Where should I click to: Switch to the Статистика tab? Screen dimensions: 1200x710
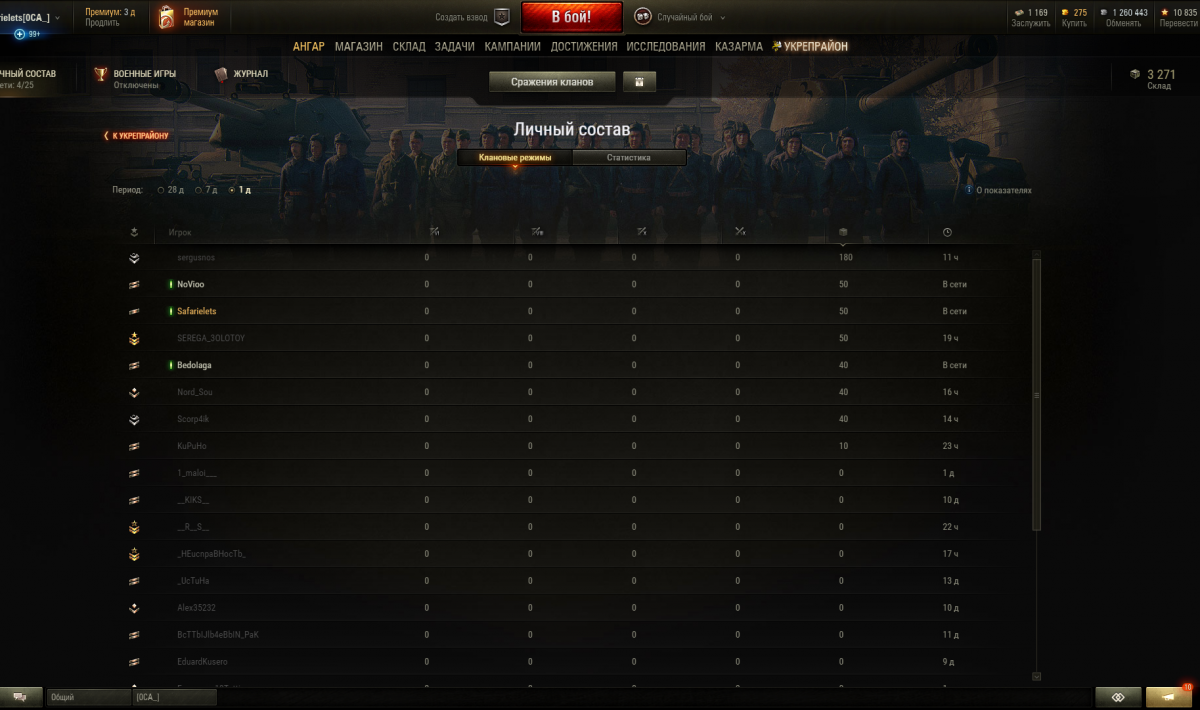click(629, 158)
